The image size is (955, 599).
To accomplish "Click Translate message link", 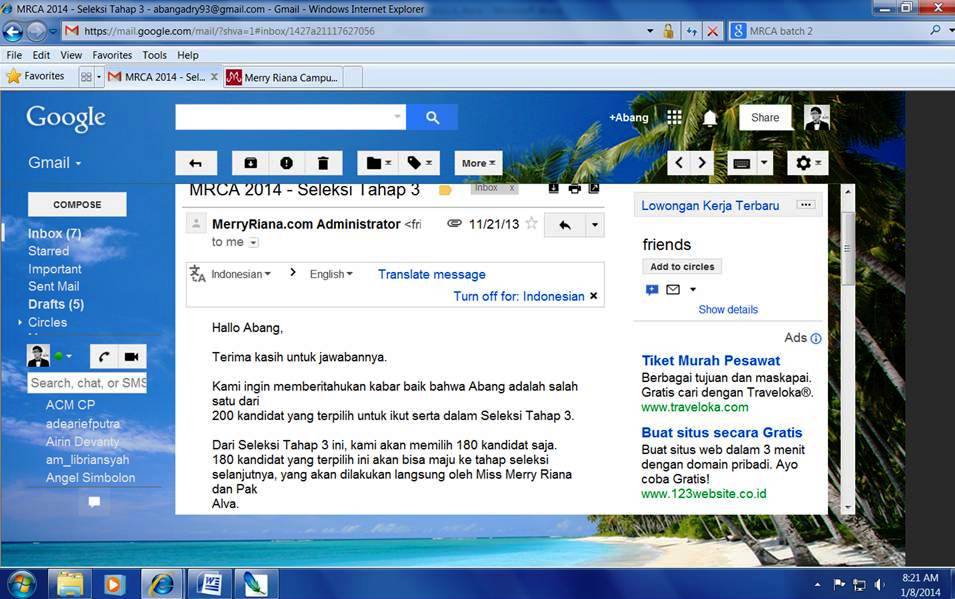I will pyautogui.click(x=432, y=274).
